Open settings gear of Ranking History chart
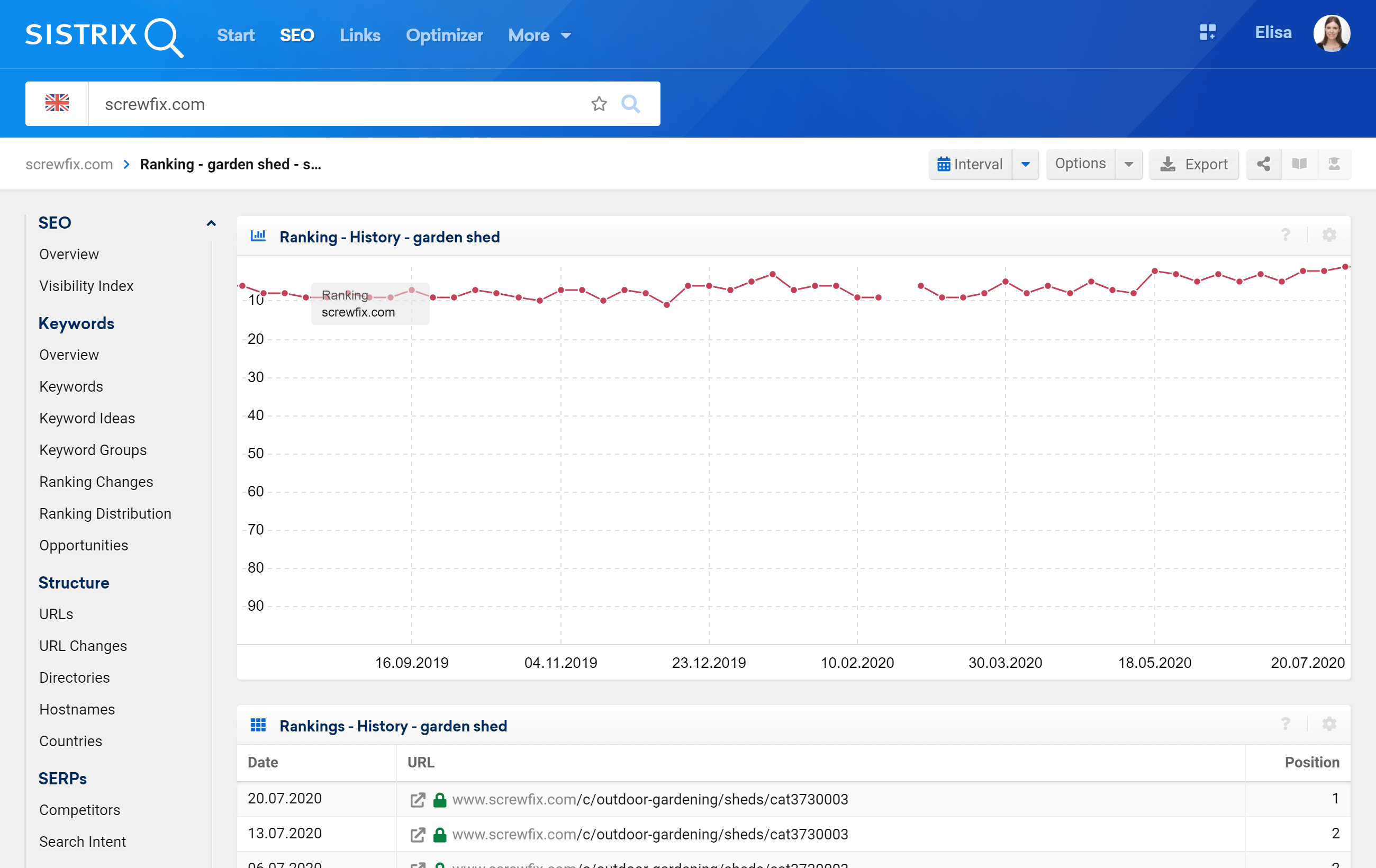 (x=1329, y=235)
